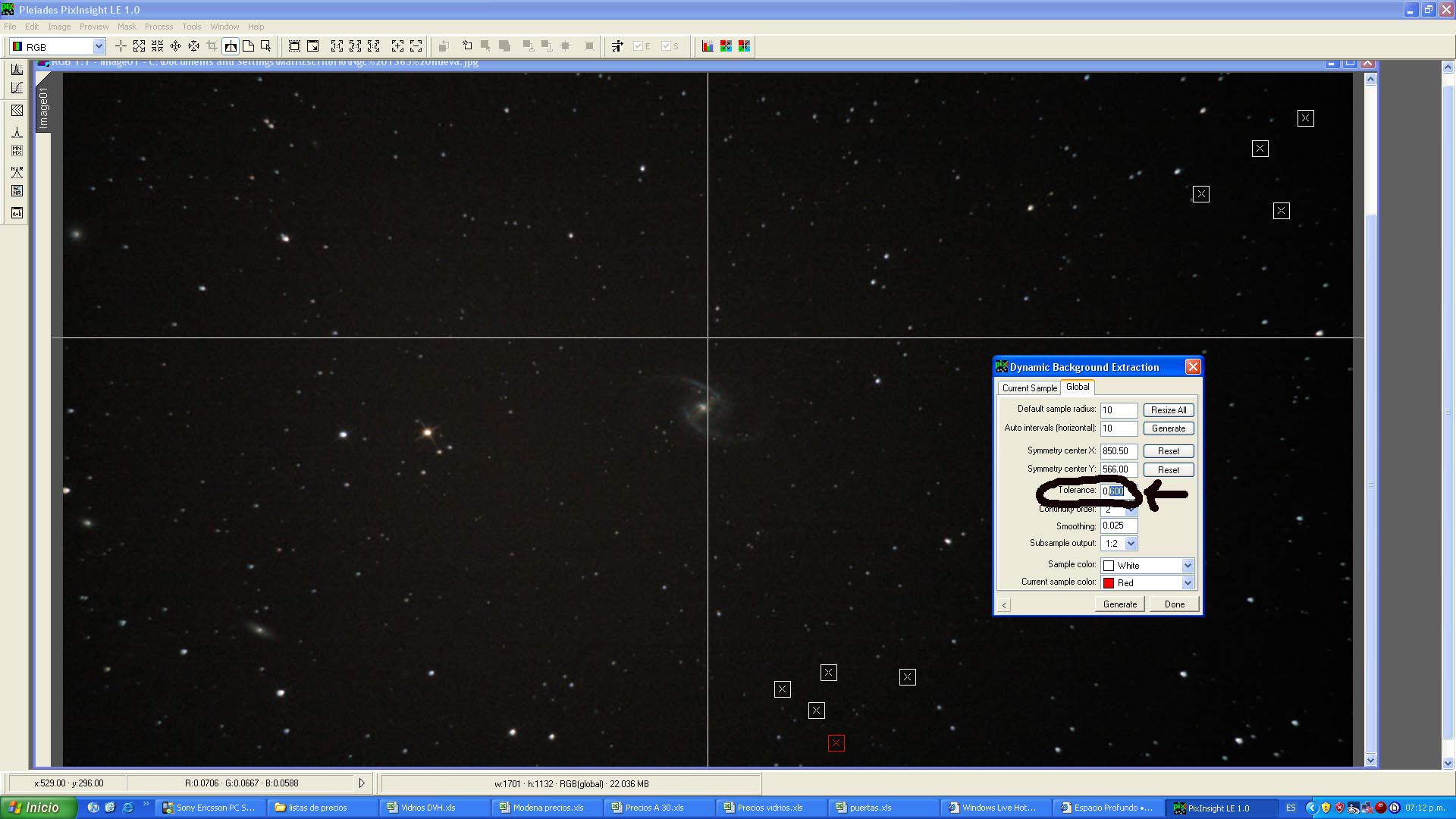Set zoom to 2:1 view
The width and height of the screenshot is (1456, 819).
pyautogui.click(x=355, y=46)
